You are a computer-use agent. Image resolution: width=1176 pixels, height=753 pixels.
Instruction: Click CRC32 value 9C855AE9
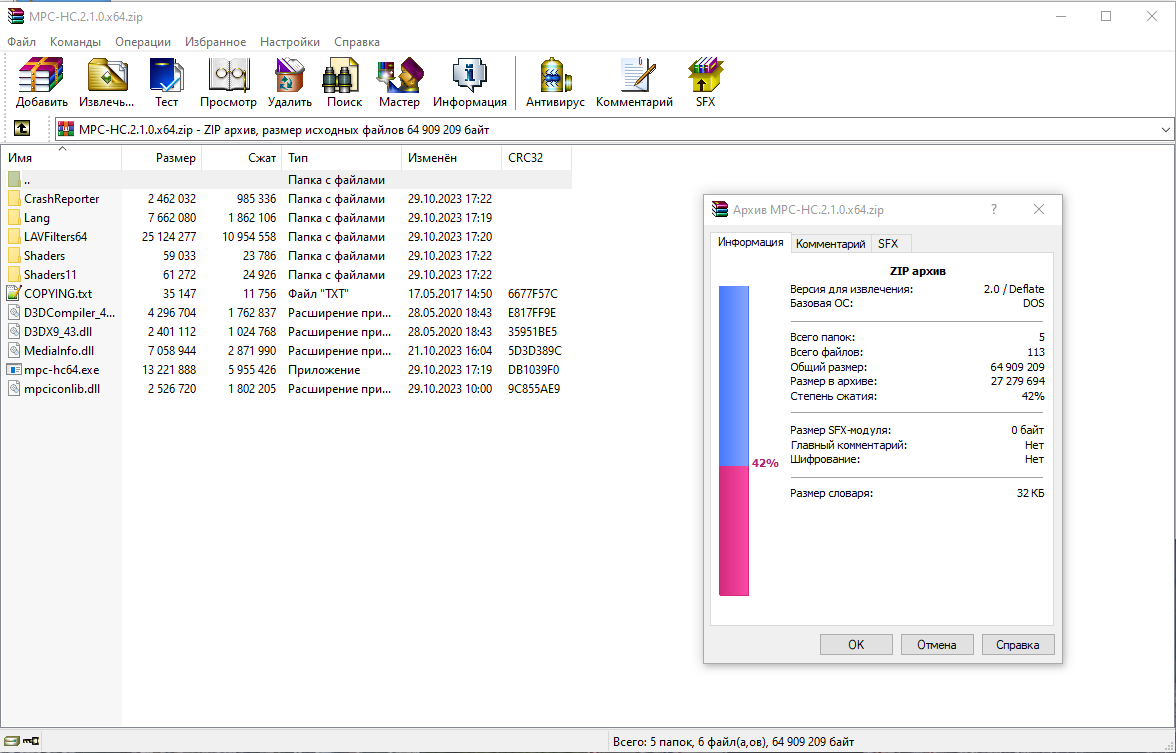534,388
